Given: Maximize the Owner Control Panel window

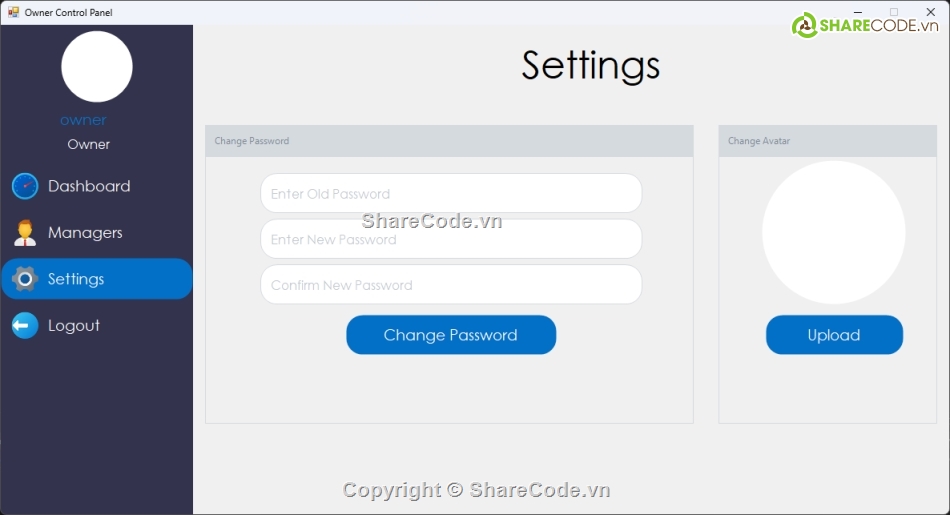Looking at the screenshot, I should coord(894,12).
